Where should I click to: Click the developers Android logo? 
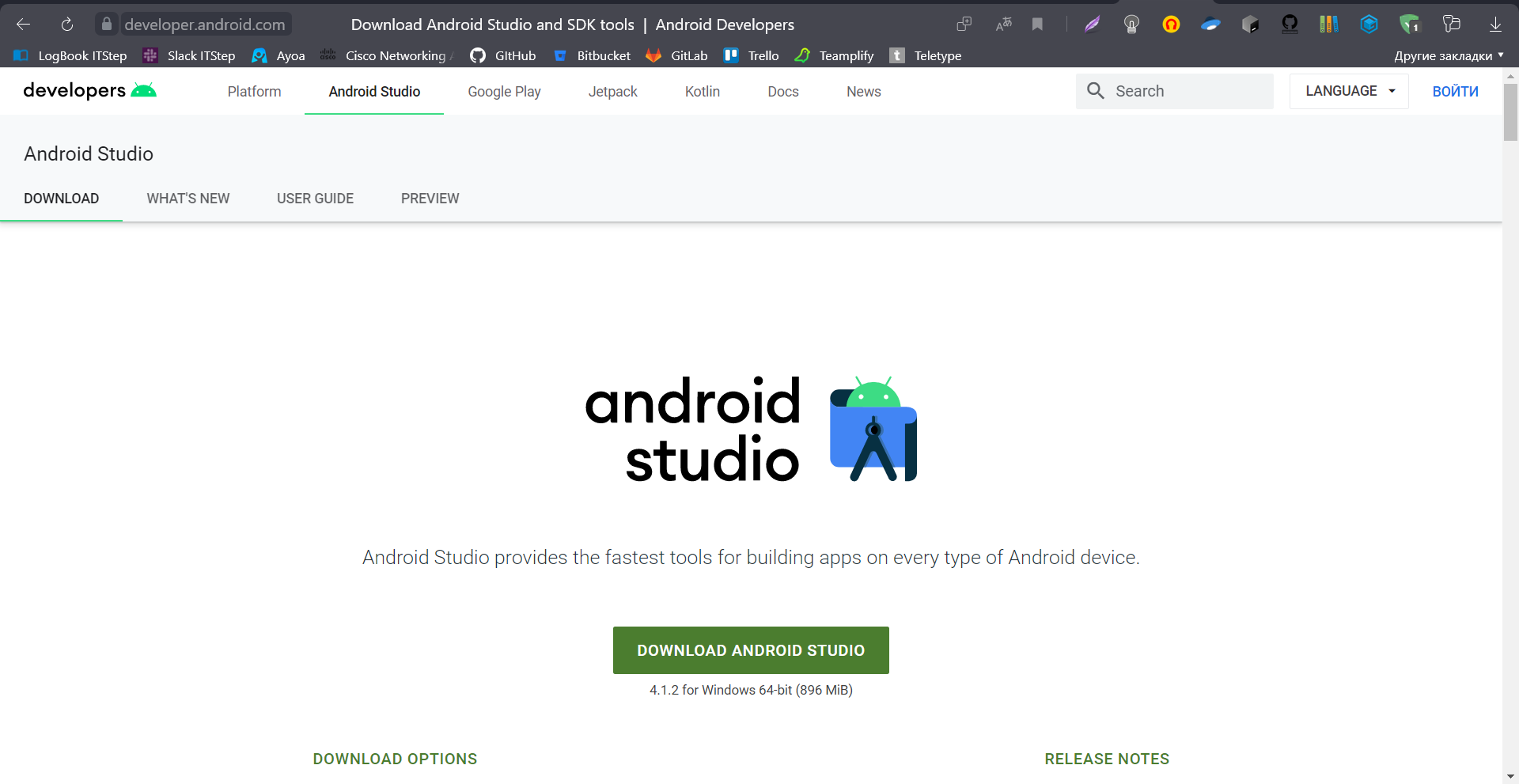[89, 90]
